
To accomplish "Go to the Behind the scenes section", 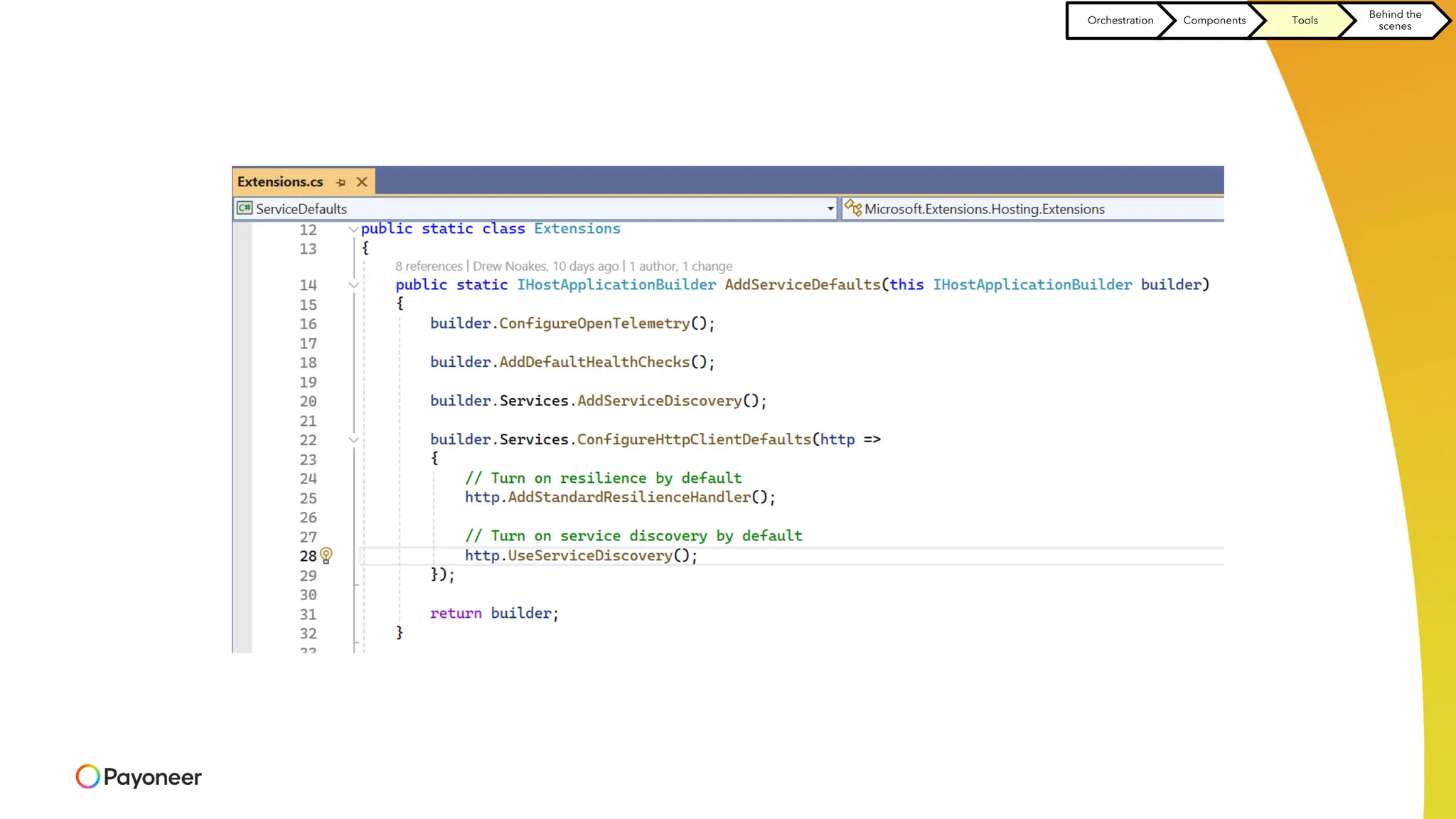I will tap(1395, 21).
